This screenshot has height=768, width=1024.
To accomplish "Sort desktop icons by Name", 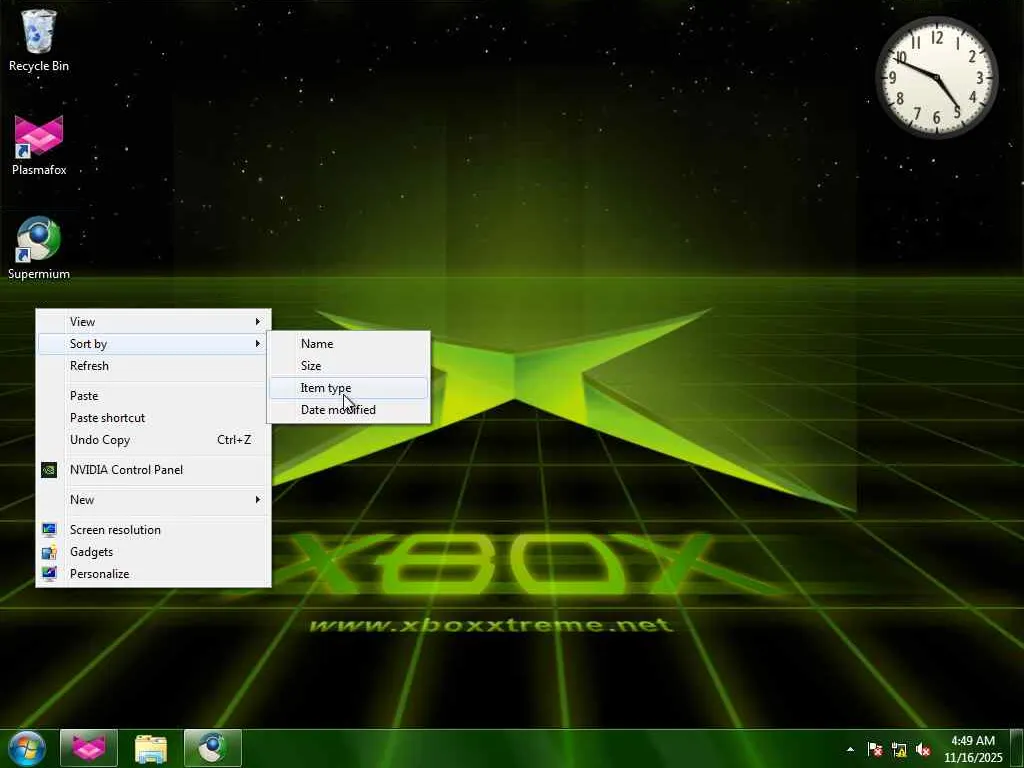I will coord(349,344).
